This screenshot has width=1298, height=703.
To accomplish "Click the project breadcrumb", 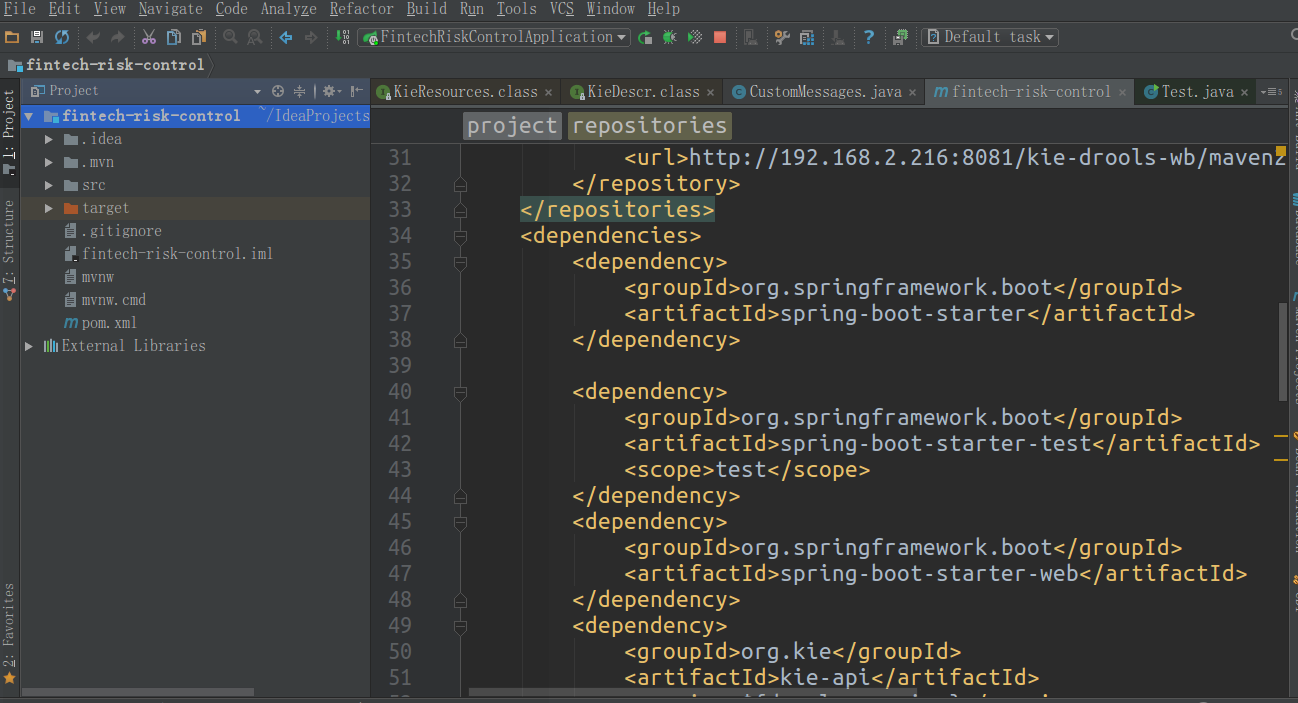I will point(512,126).
